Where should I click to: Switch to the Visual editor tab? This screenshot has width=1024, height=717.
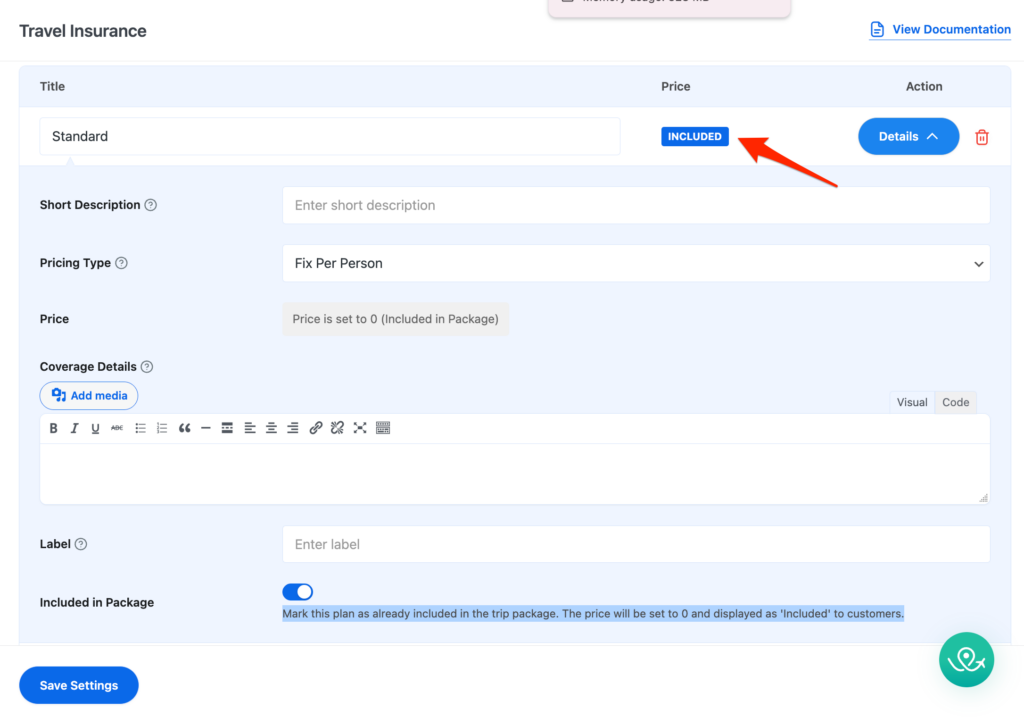click(911, 402)
